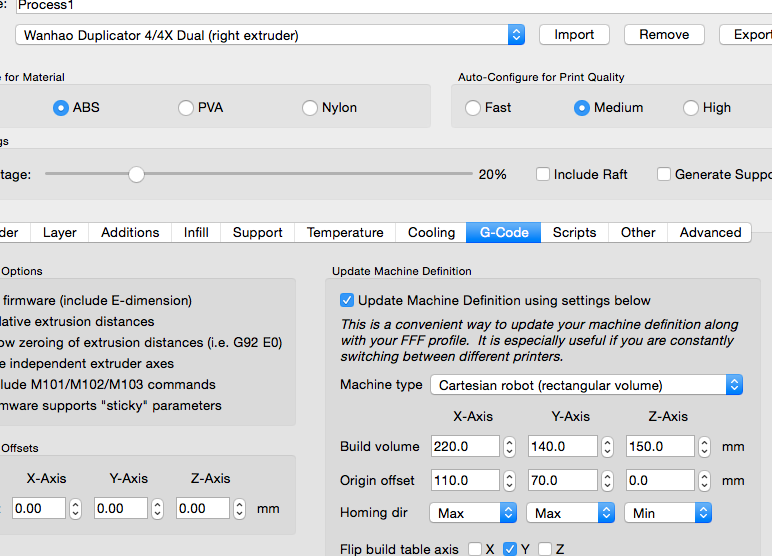The image size is (772, 556).
Task: Switch to the Cooling tab
Action: click(431, 232)
